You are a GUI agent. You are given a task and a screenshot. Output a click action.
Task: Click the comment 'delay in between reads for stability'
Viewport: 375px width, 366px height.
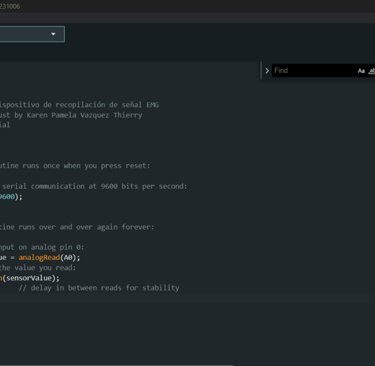click(x=99, y=288)
